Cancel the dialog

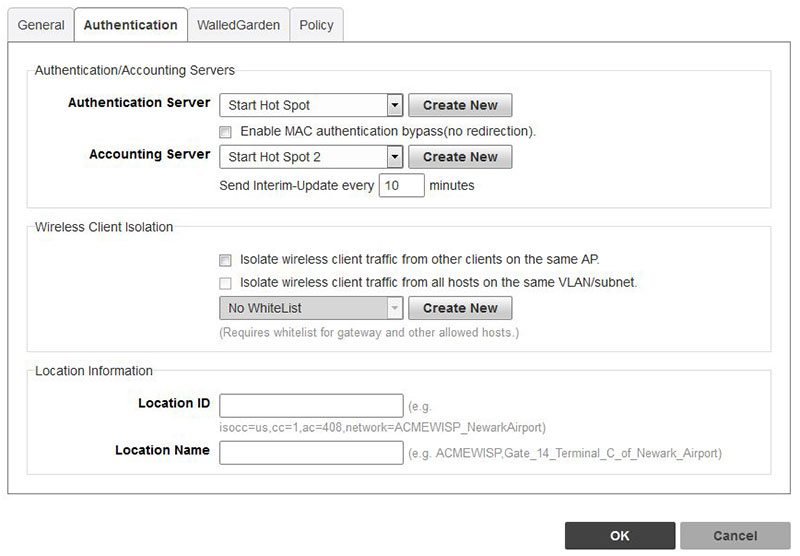(x=735, y=536)
